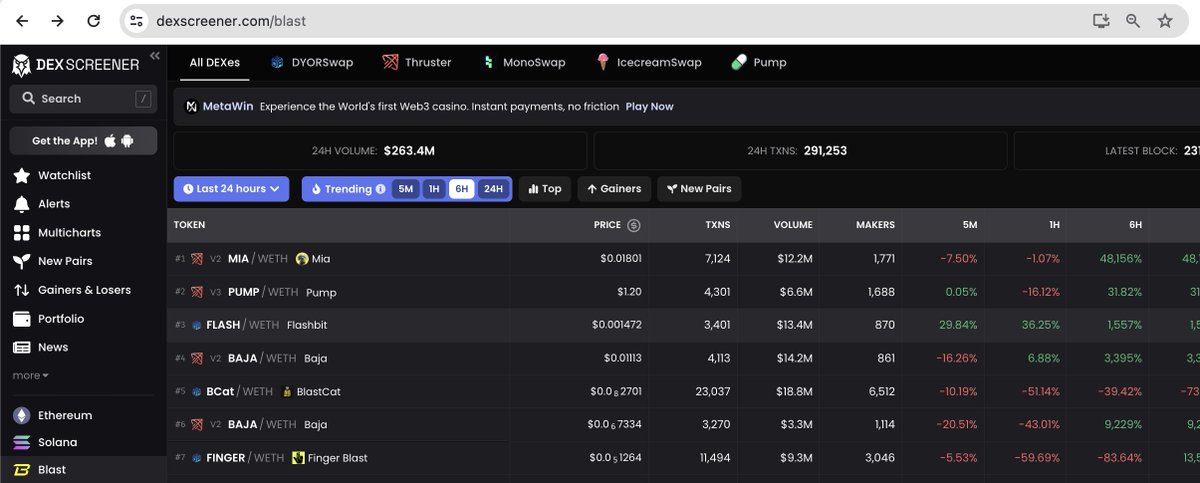Screen dimensions: 1200x483
Task: Switch to the DYORSwap tab
Action: [312, 62]
